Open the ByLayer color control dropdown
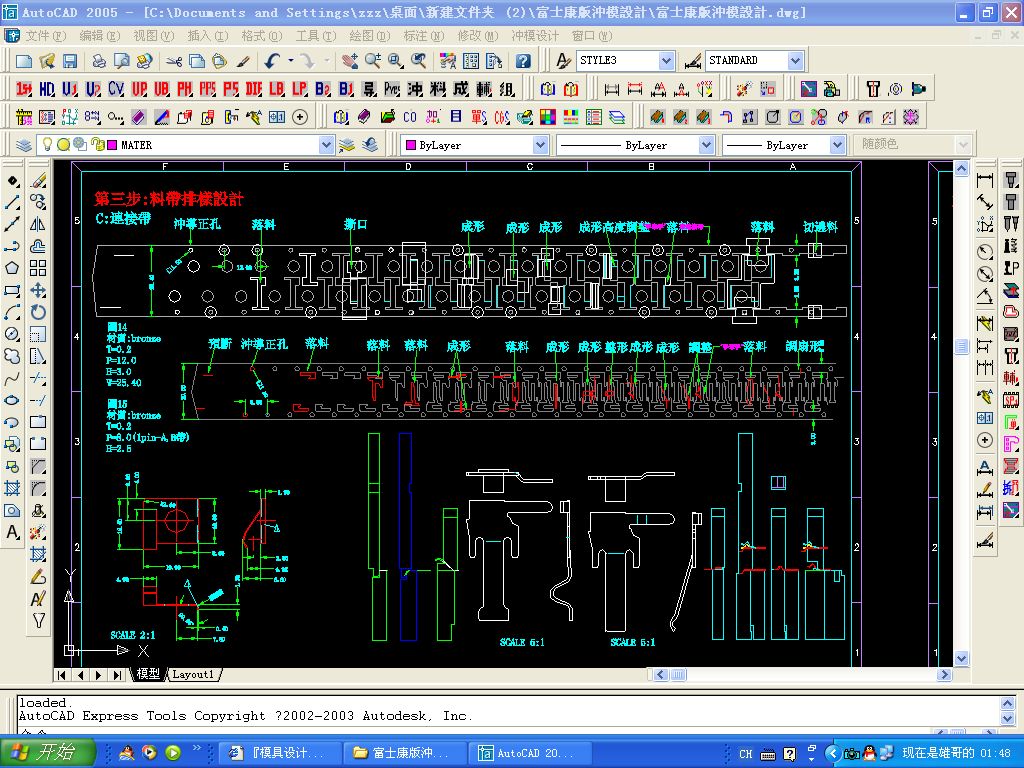Viewport: 1024px width, 768px height. (x=540, y=145)
